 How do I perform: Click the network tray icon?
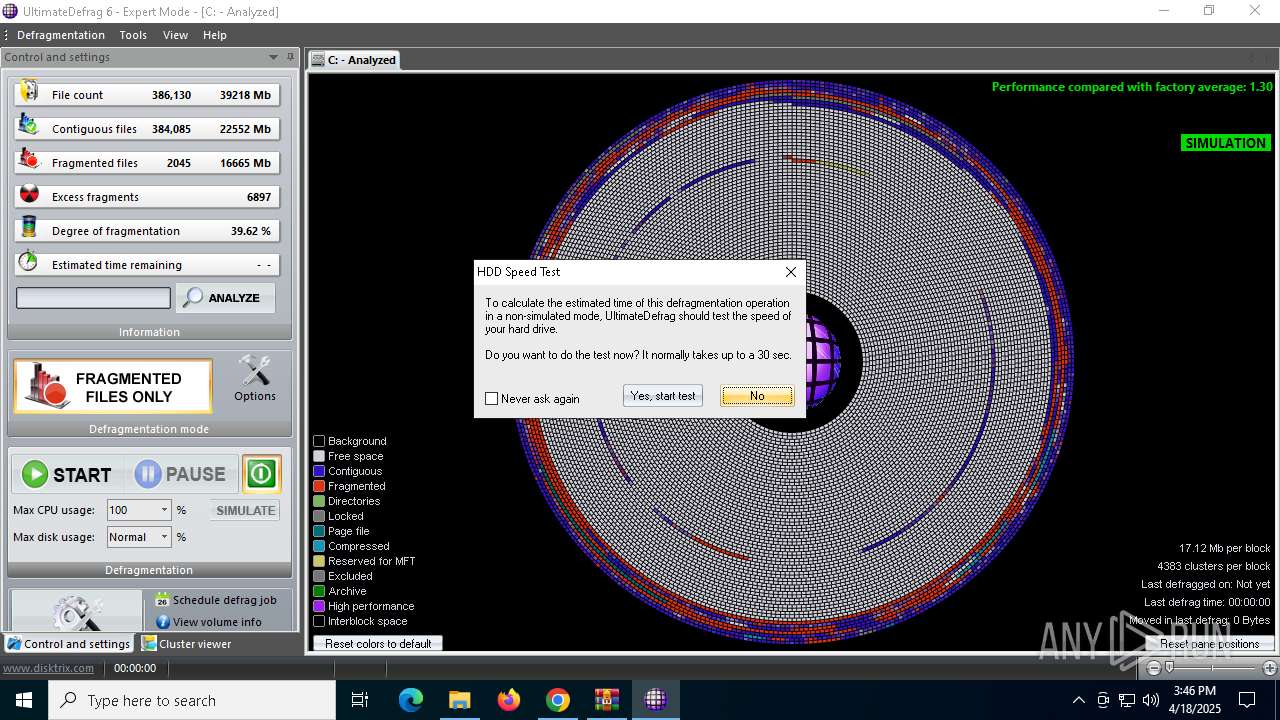pyautogui.click(x=1127, y=700)
